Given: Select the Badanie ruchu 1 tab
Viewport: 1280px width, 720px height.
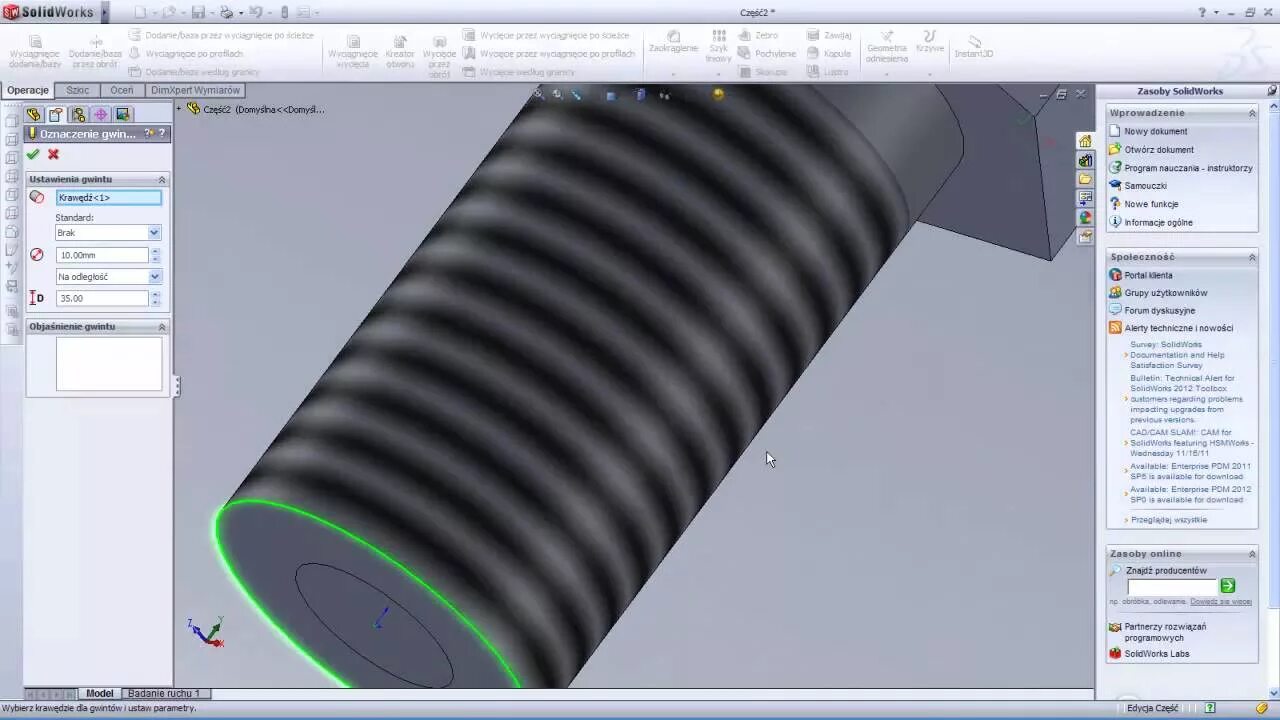Looking at the screenshot, I should [164, 693].
